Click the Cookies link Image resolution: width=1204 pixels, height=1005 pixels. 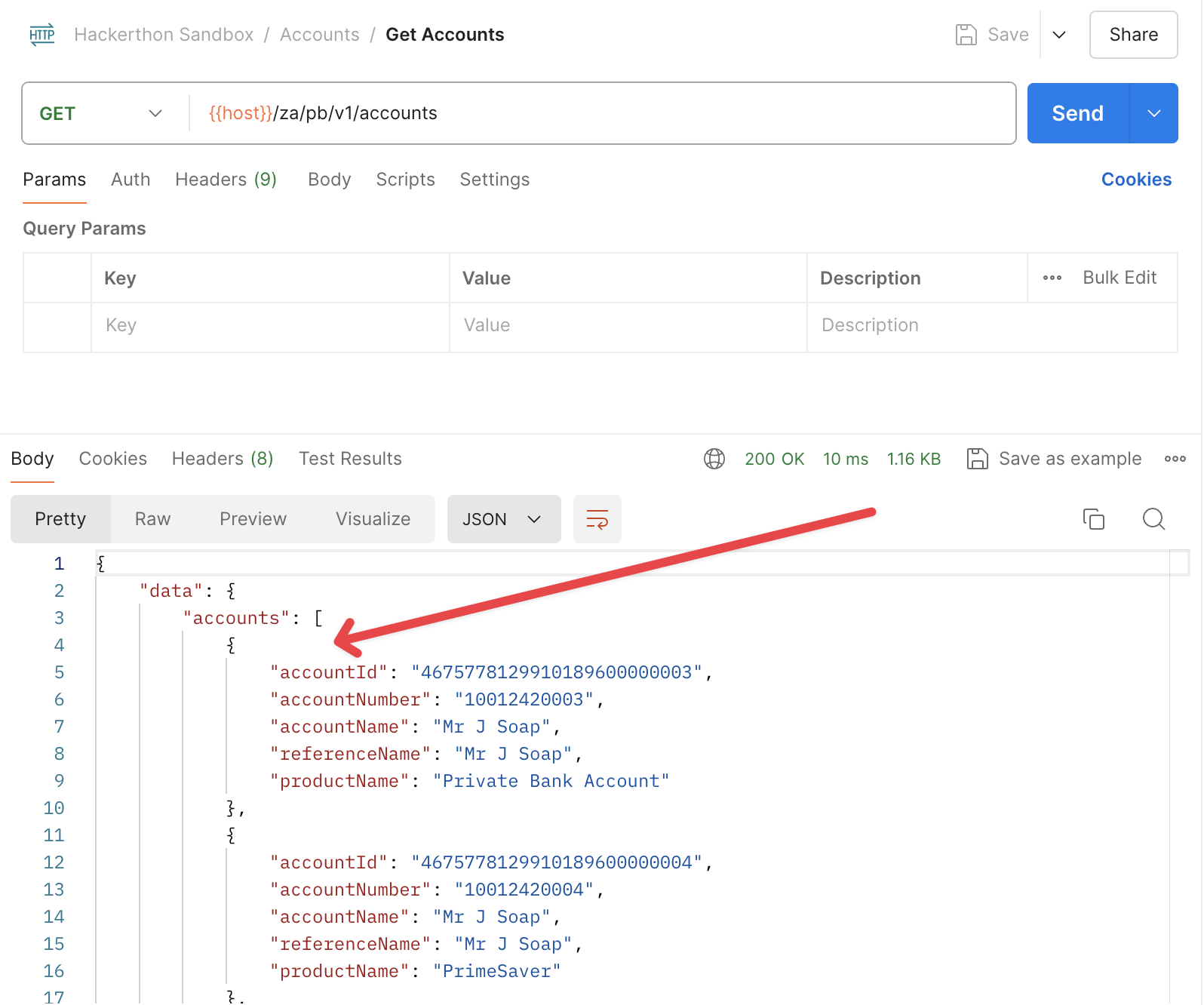[x=1135, y=180]
